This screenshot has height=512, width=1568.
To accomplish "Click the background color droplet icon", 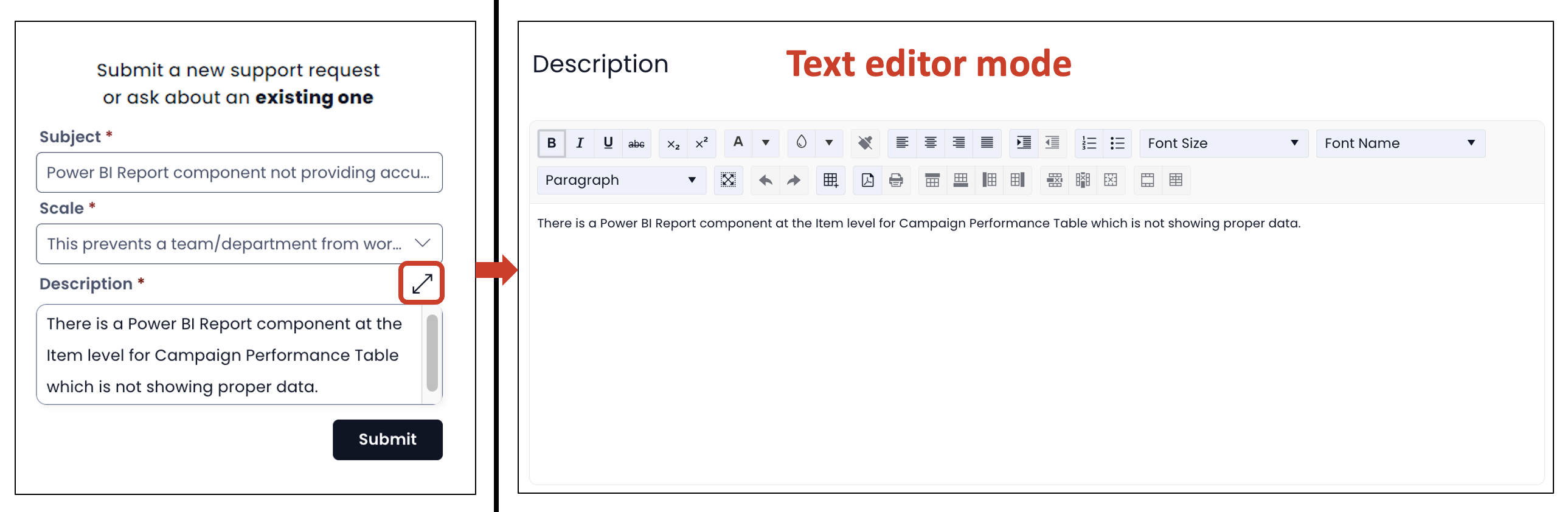I will 802,143.
